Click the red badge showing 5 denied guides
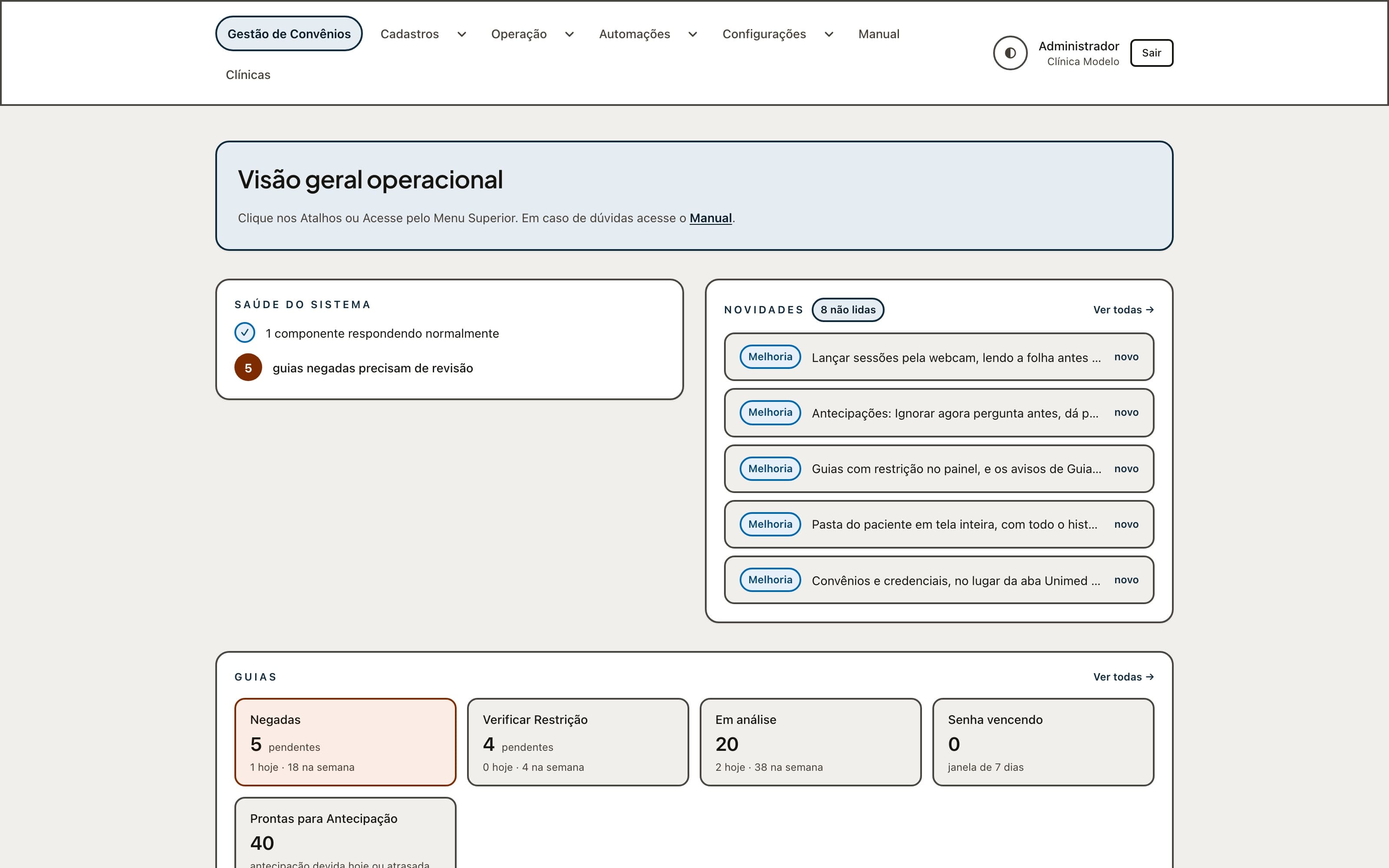The width and height of the screenshot is (1389, 868). [248, 368]
